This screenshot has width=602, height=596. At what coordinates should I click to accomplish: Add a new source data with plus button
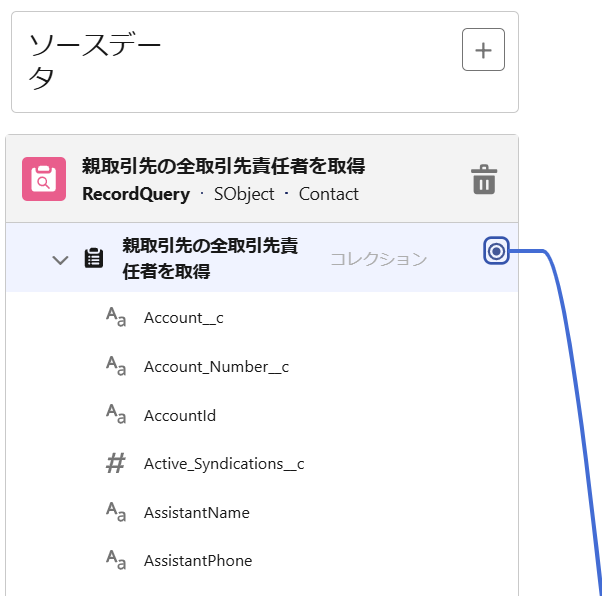483,50
